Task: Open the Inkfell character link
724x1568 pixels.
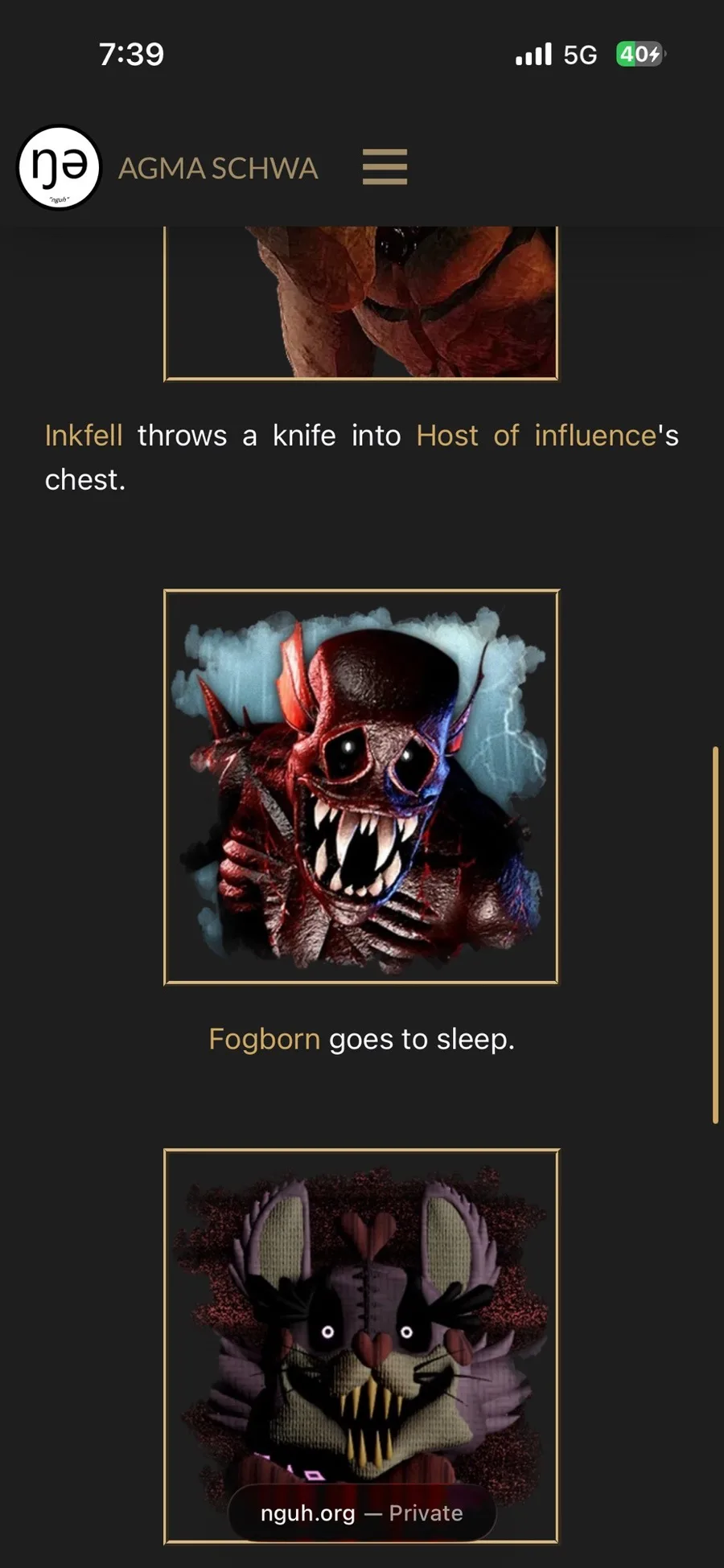Action: point(84,435)
